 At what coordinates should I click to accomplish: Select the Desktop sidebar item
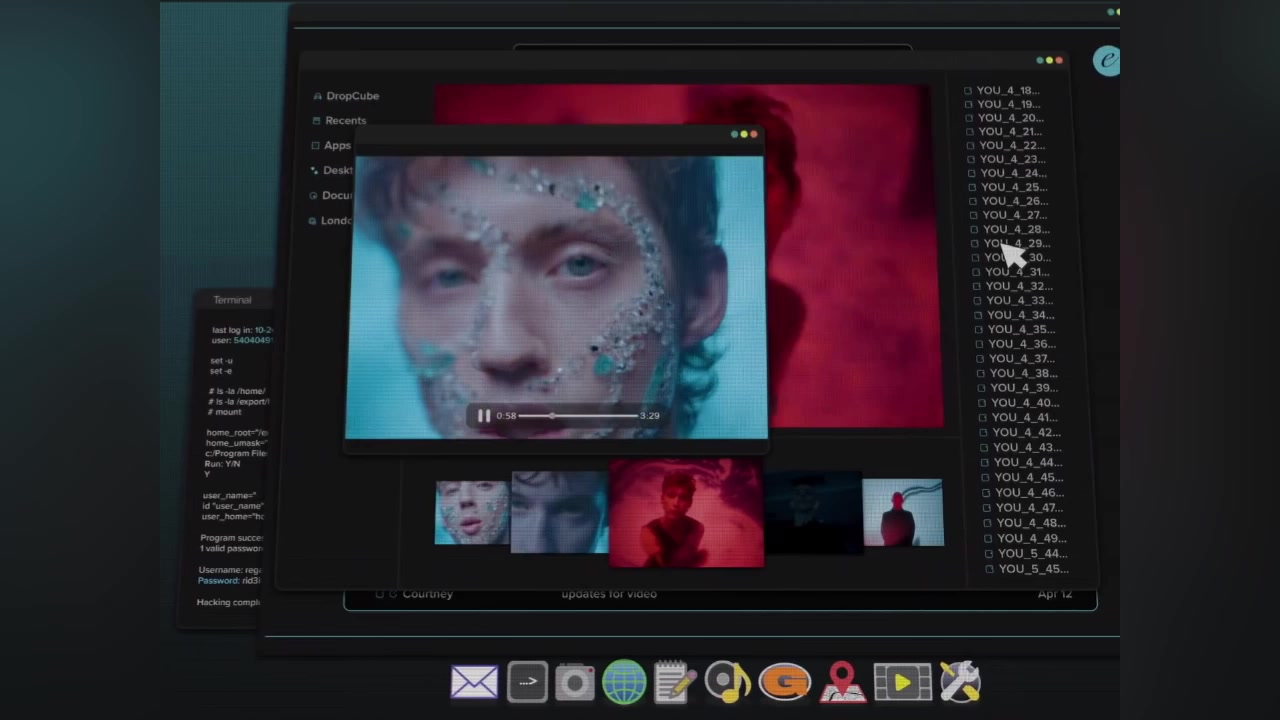coord(337,171)
